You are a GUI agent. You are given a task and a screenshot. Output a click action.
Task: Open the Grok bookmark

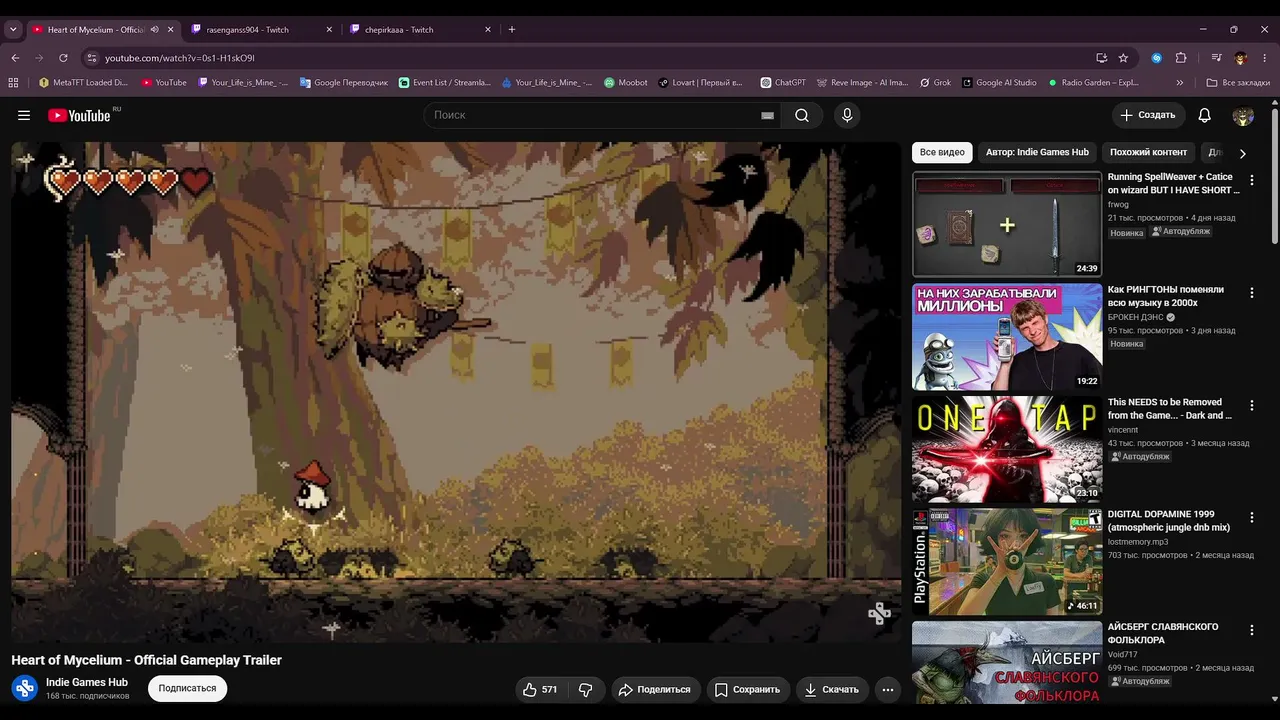tap(934, 83)
